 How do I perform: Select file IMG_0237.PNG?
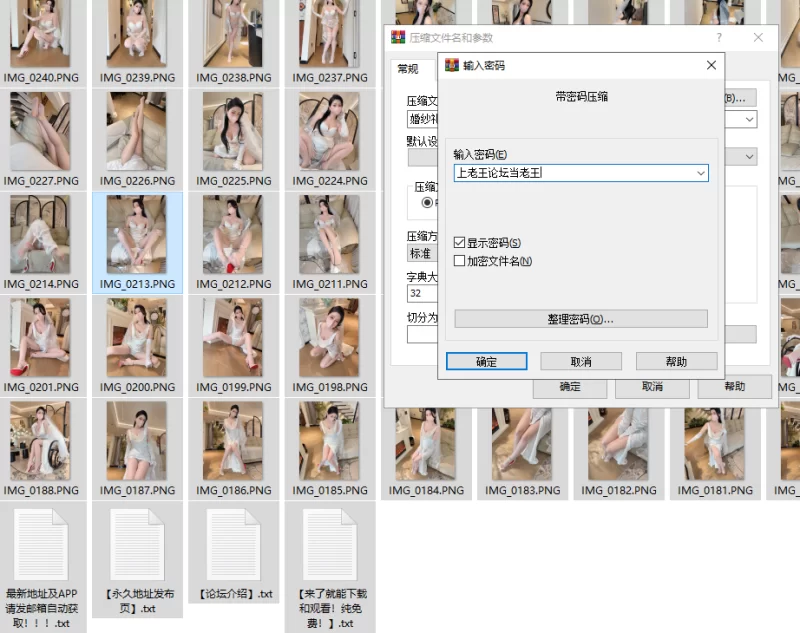[330, 43]
